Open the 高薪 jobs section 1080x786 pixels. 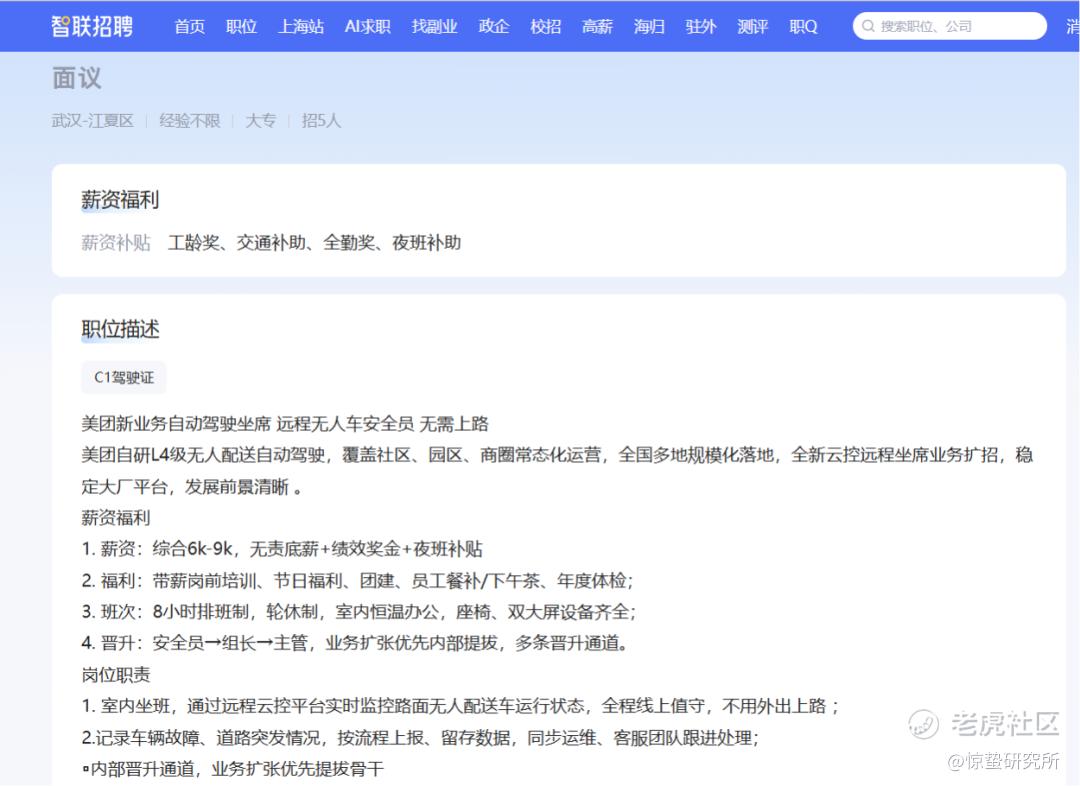(x=597, y=26)
